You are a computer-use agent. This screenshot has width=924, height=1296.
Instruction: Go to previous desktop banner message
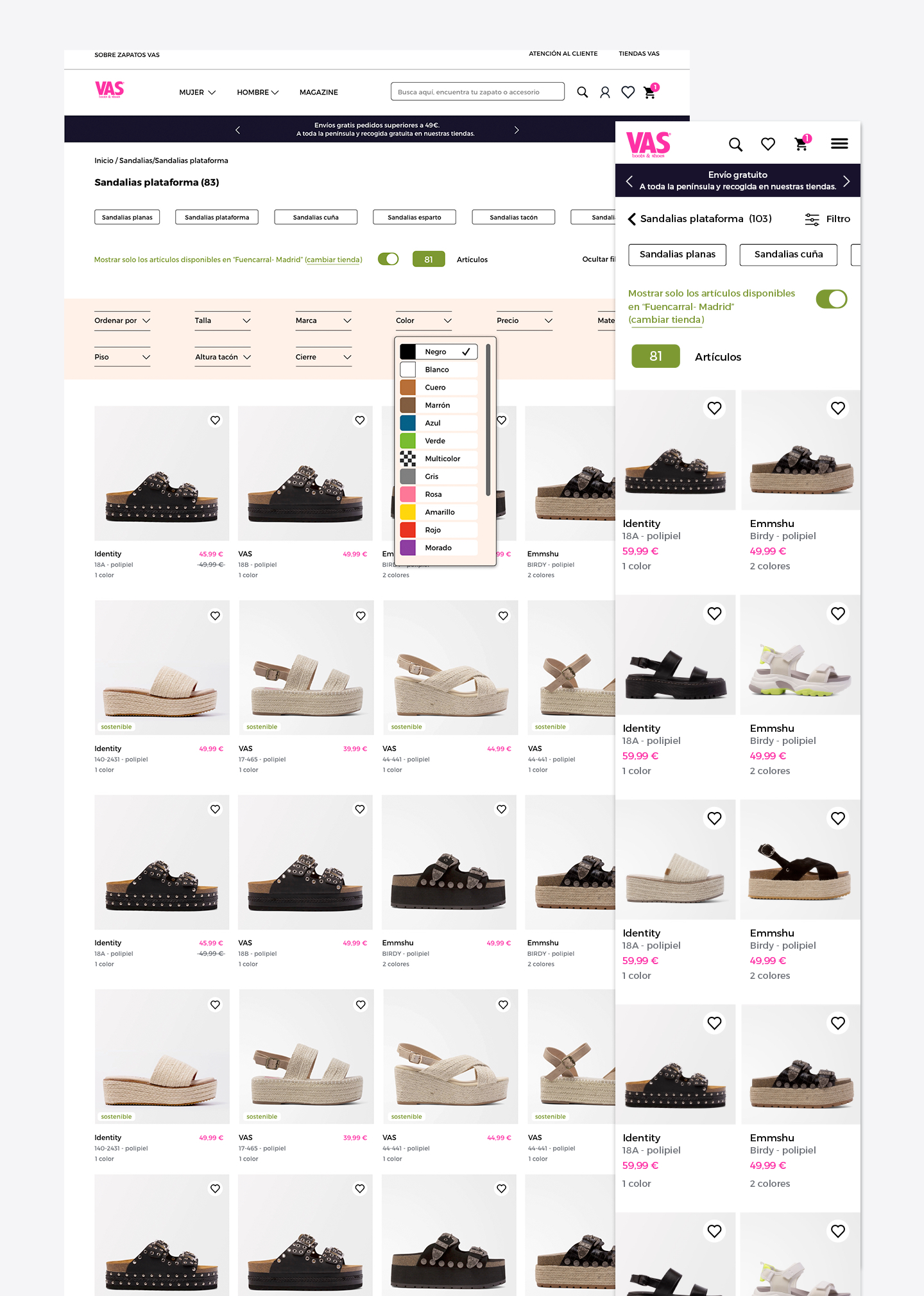click(237, 130)
